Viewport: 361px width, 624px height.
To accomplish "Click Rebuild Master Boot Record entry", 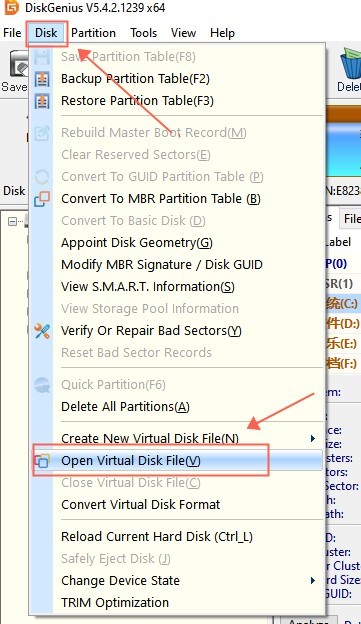I will [154, 133].
